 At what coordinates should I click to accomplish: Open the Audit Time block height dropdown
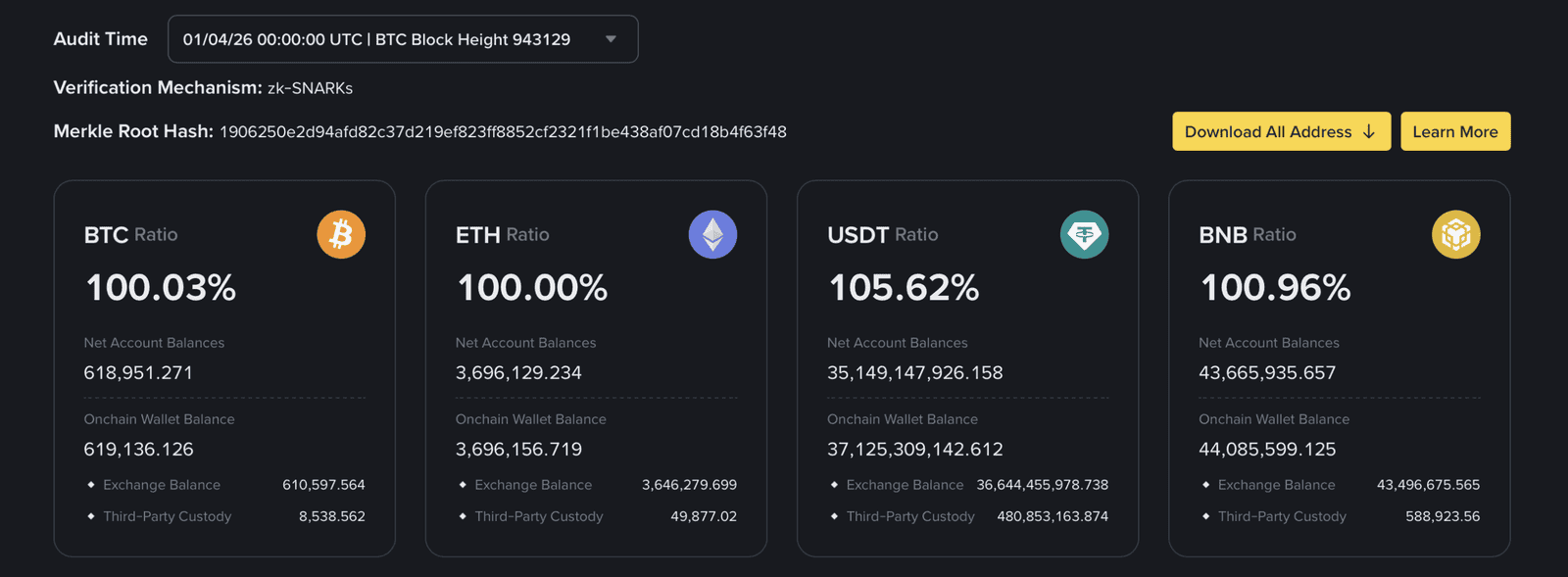point(402,39)
